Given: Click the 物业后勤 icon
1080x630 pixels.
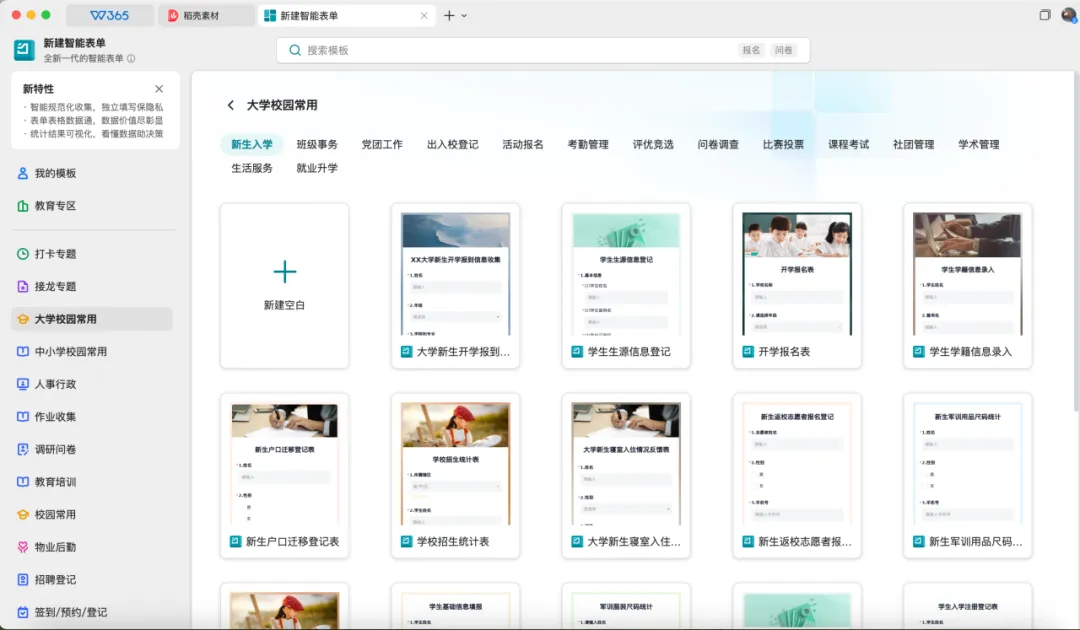Looking at the screenshot, I should (23, 547).
